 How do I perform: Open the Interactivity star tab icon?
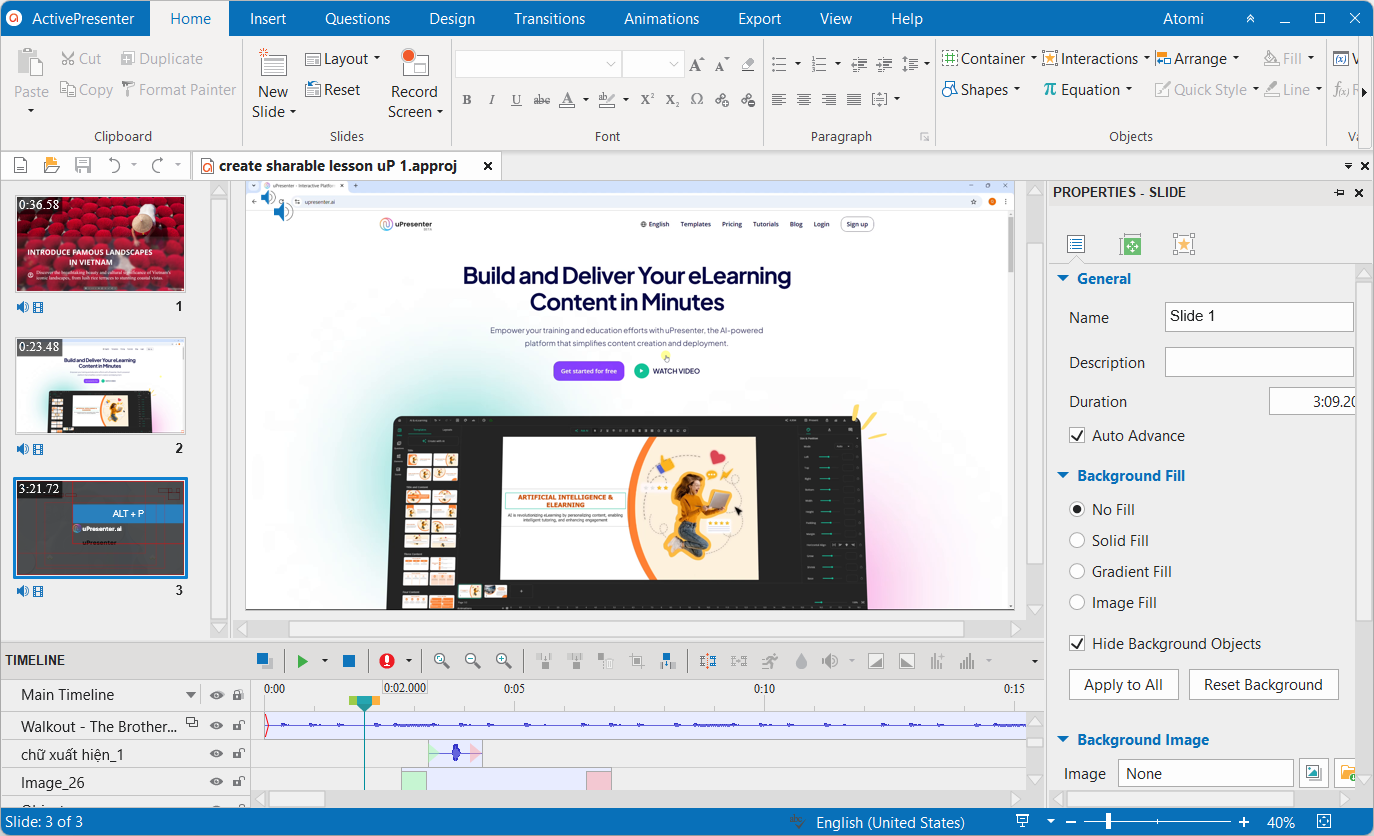coord(1184,244)
